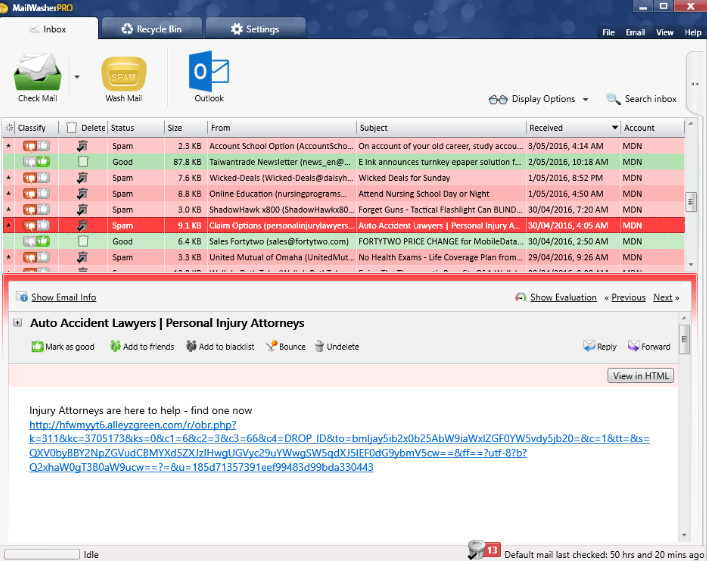Viewport: 707px width, 561px height.
Task: Click preview pane scrollbar down arrow
Action: click(x=684, y=535)
